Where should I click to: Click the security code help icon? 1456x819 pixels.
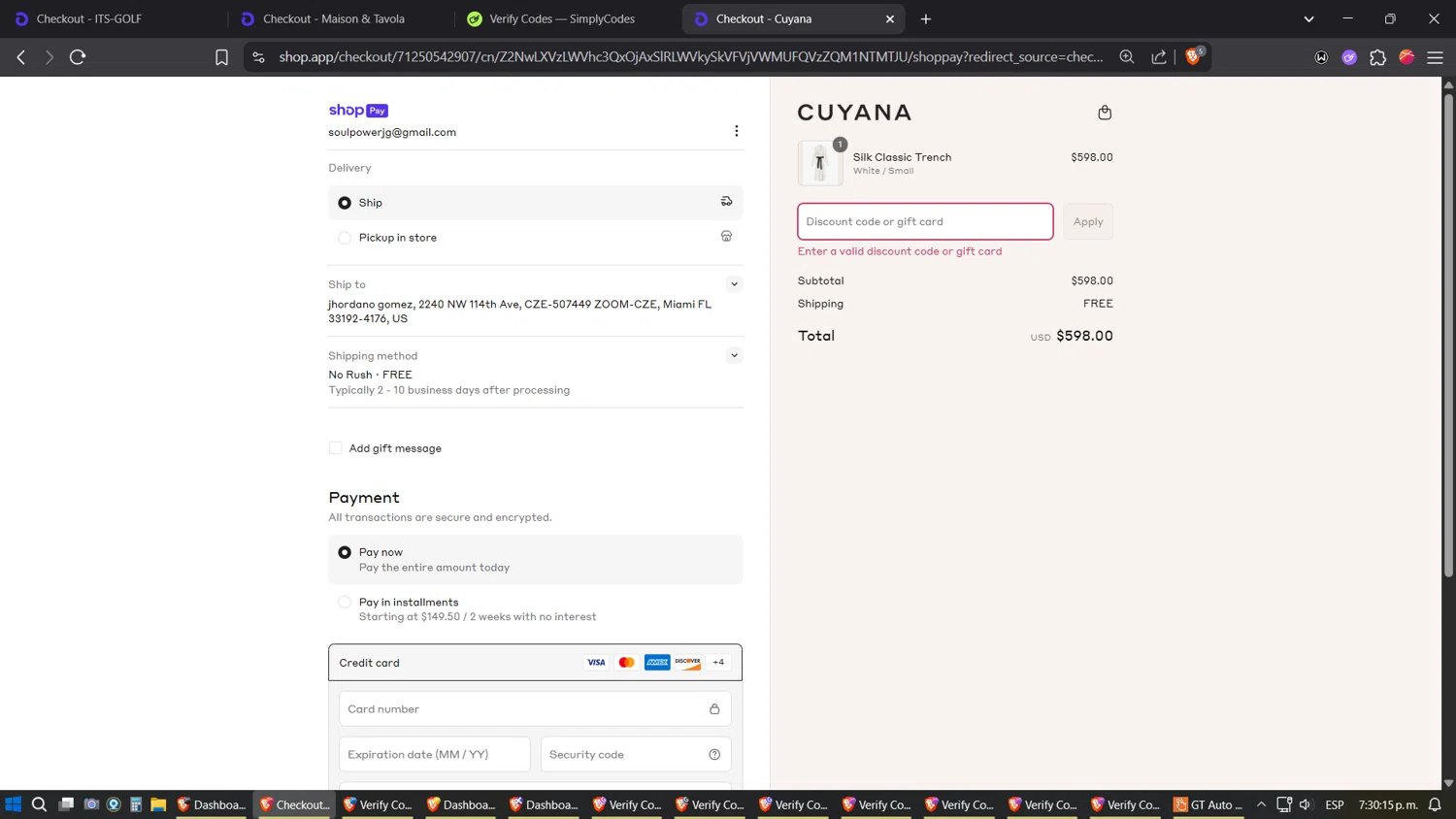(714, 754)
